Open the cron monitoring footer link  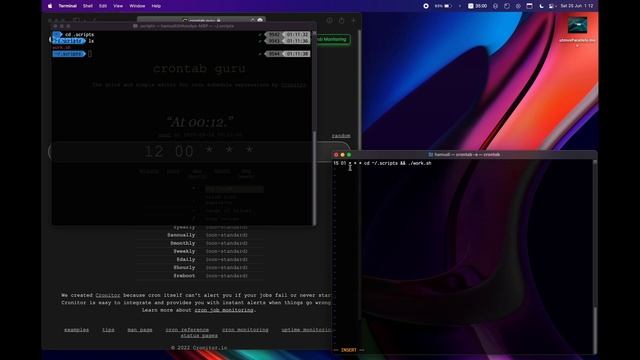click(x=245, y=330)
